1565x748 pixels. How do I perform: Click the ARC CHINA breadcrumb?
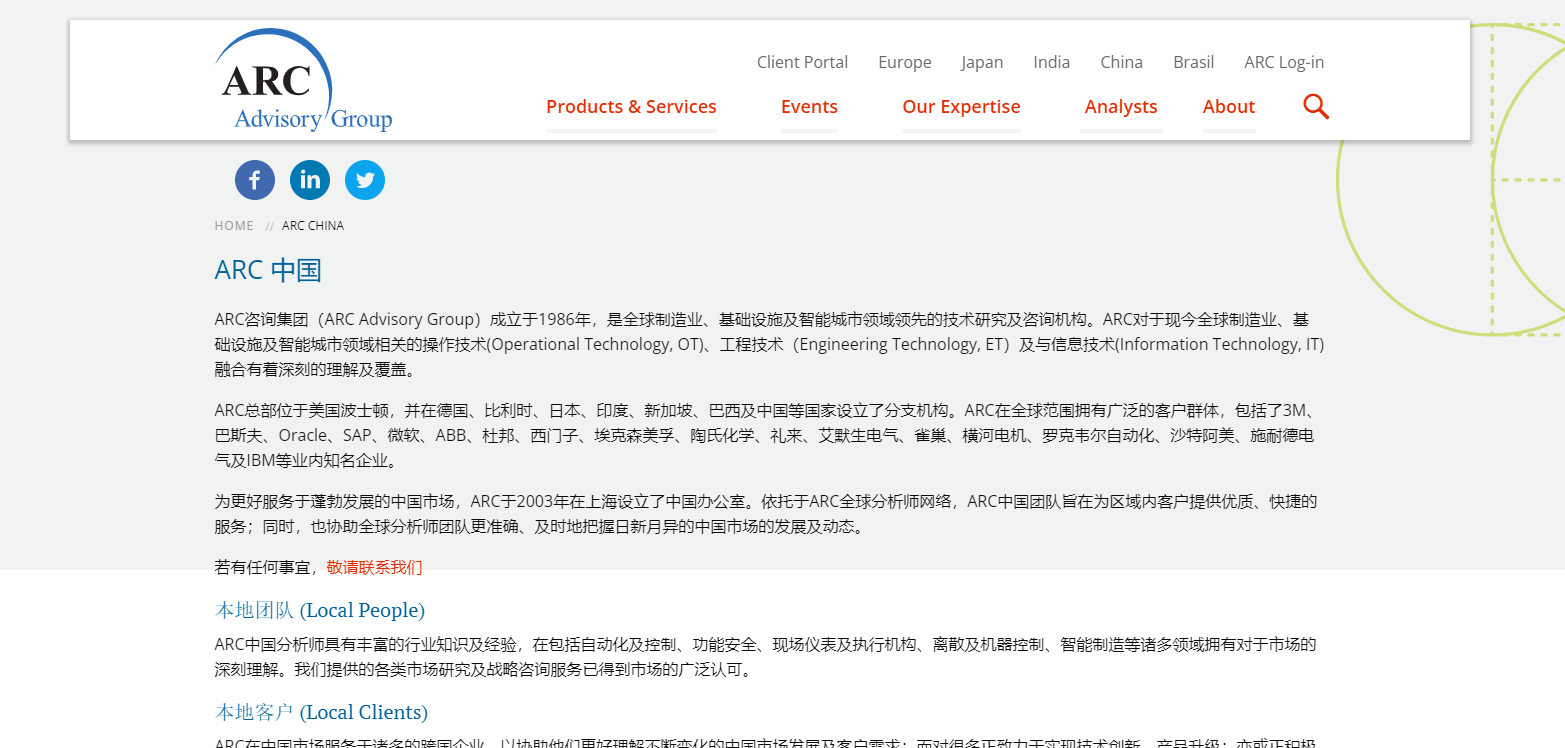[313, 226]
